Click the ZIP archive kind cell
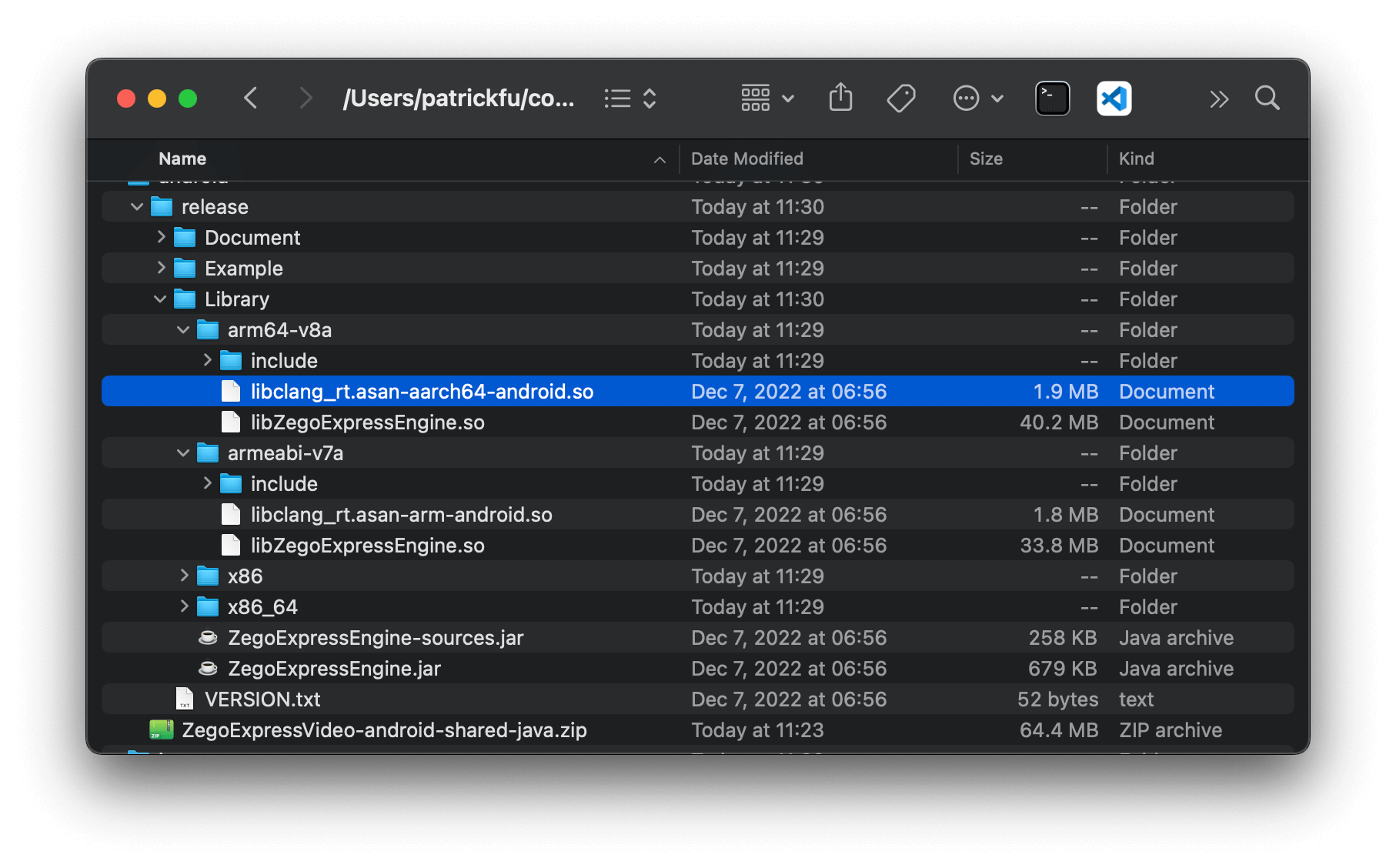The image size is (1396, 868). coord(1171,730)
